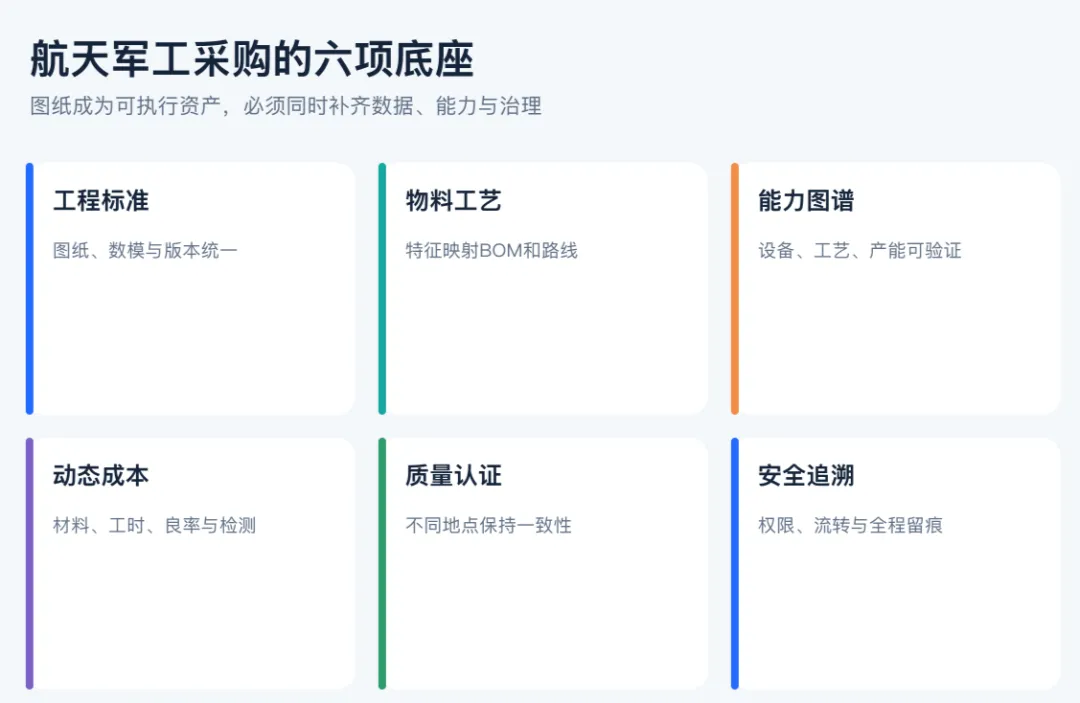Viewport: 1080px width, 703px height.
Task: Click the main title 航天军工采购的六项底座
Action: (251, 59)
